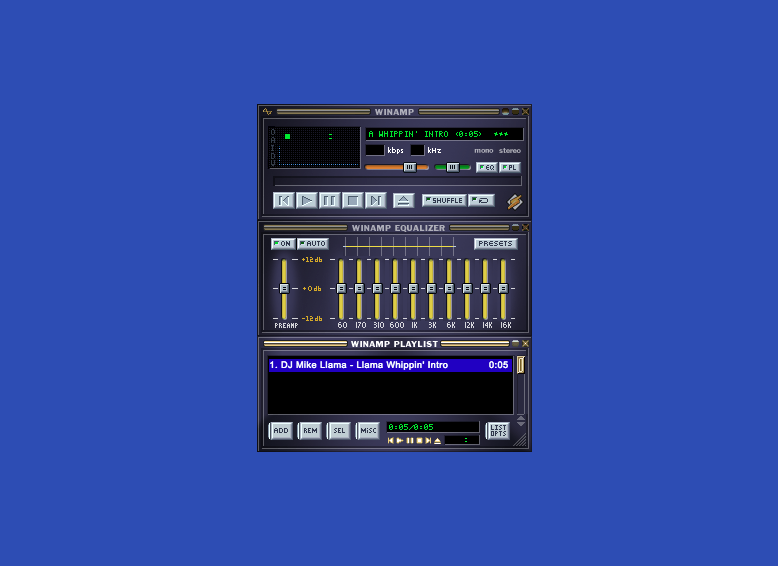Viewport: 778px width, 566px height.
Task: Toggle the equalizer ON button
Action: click(282, 244)
